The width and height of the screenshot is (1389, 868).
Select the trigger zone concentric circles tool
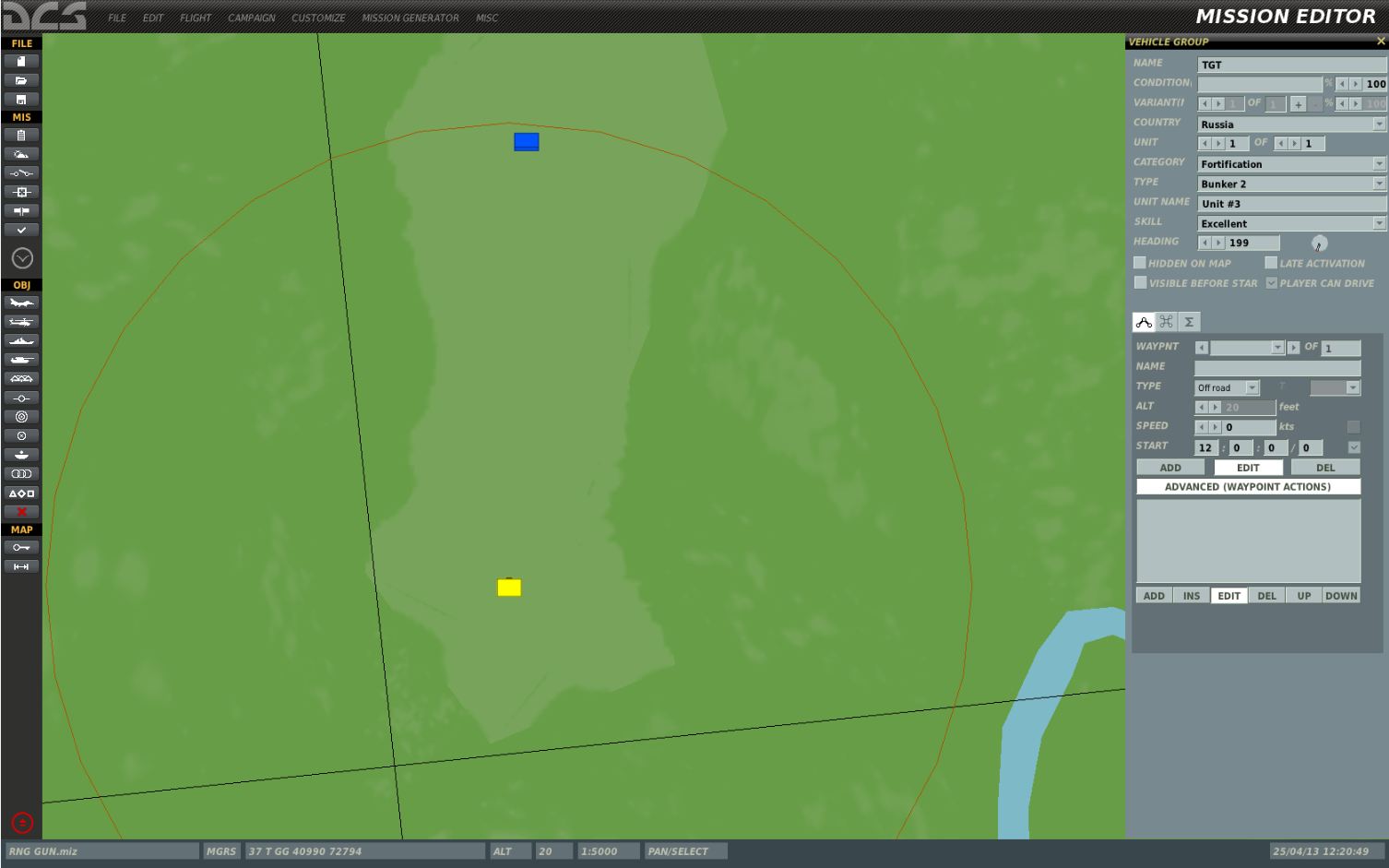pos(21,417)
